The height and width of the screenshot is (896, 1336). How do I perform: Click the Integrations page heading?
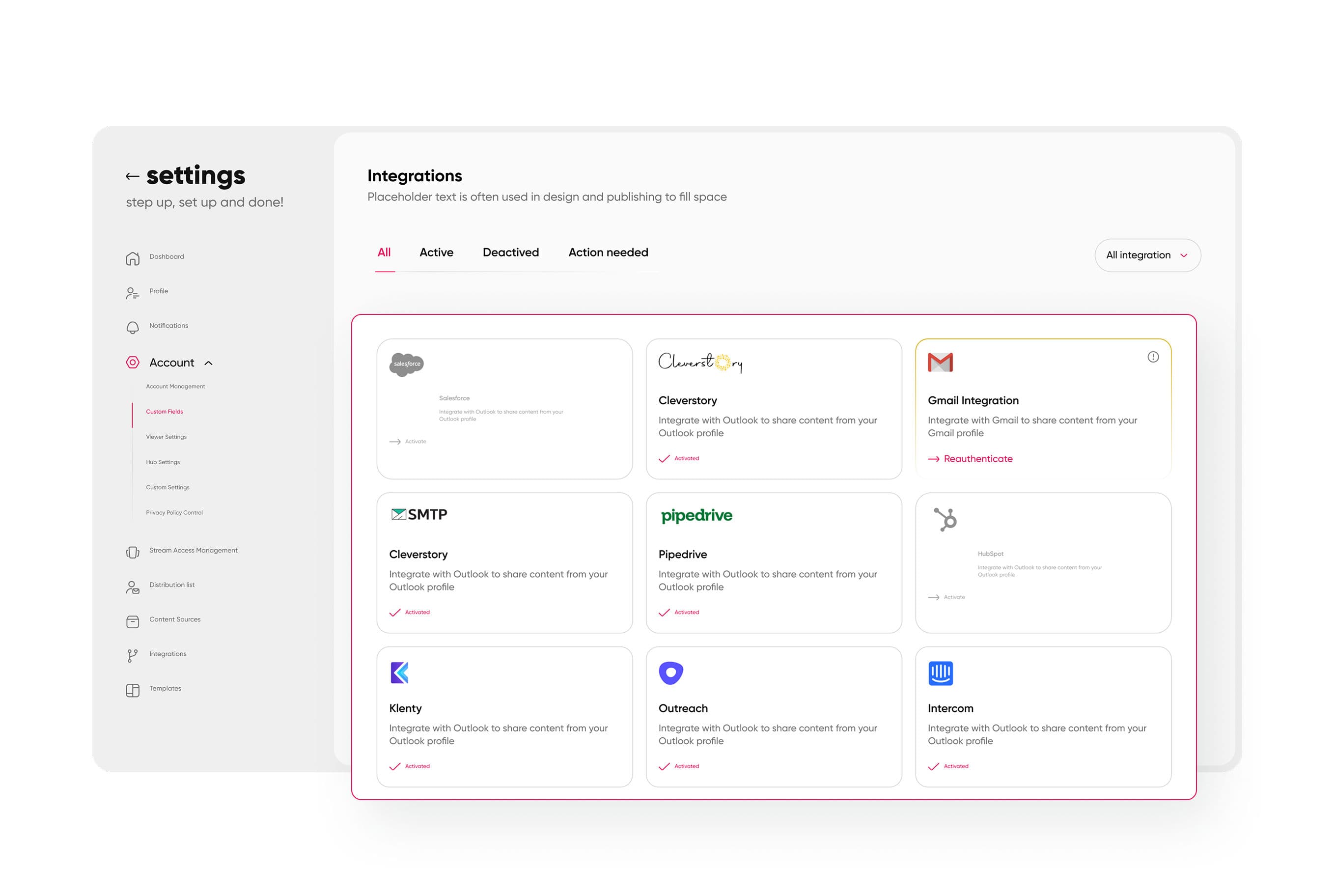pos(414,176)
